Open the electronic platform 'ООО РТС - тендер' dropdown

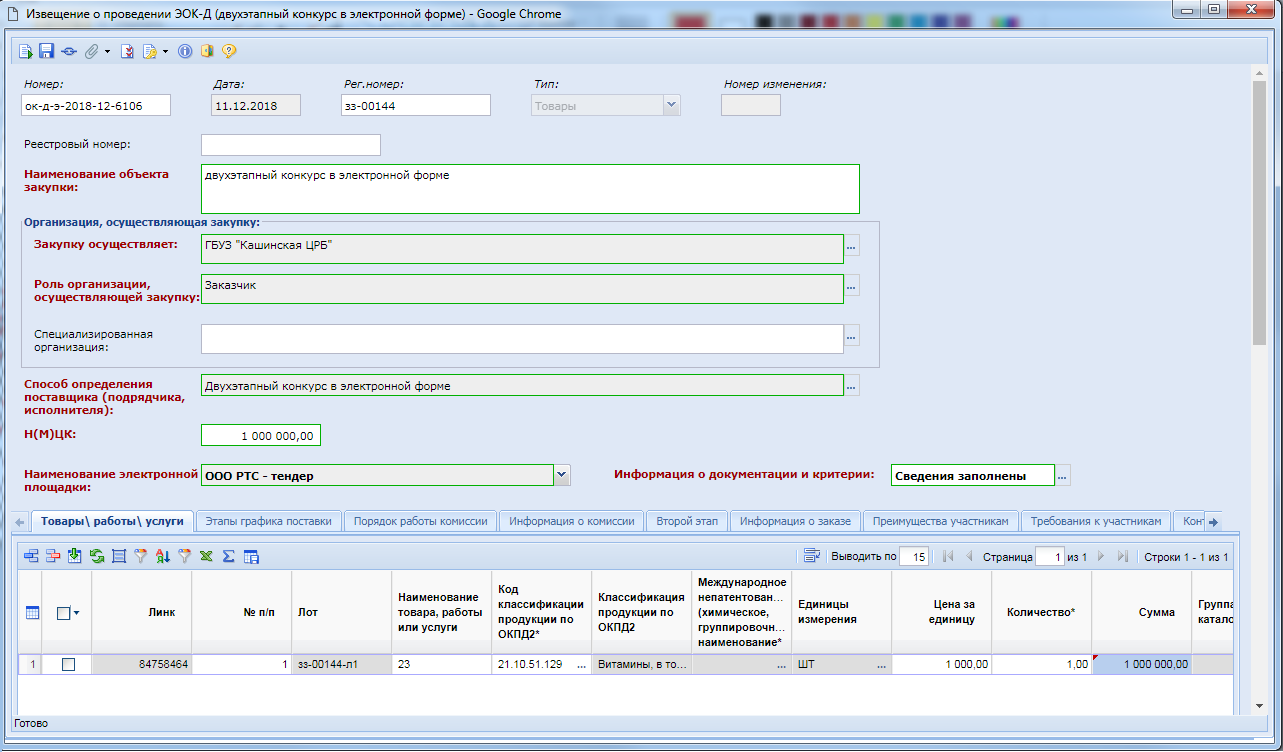[562, 475]
